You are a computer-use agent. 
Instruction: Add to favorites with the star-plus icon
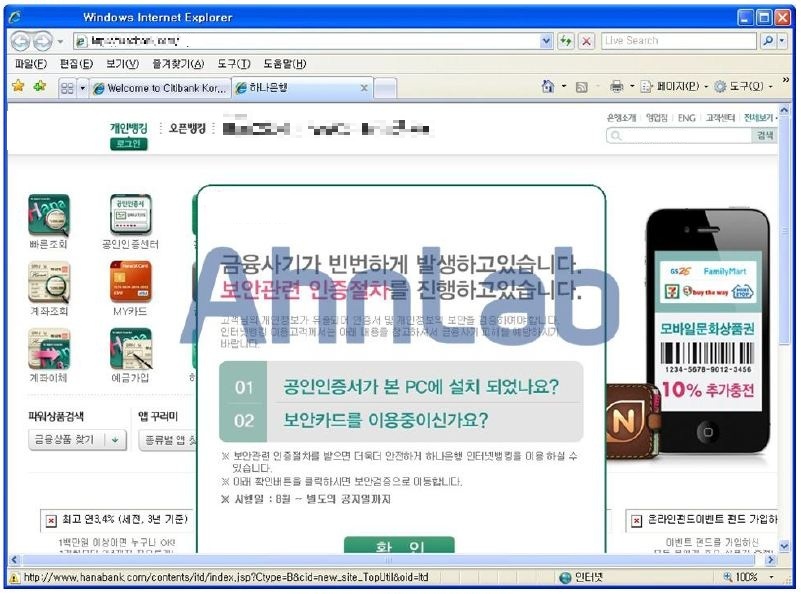[39, 86]
